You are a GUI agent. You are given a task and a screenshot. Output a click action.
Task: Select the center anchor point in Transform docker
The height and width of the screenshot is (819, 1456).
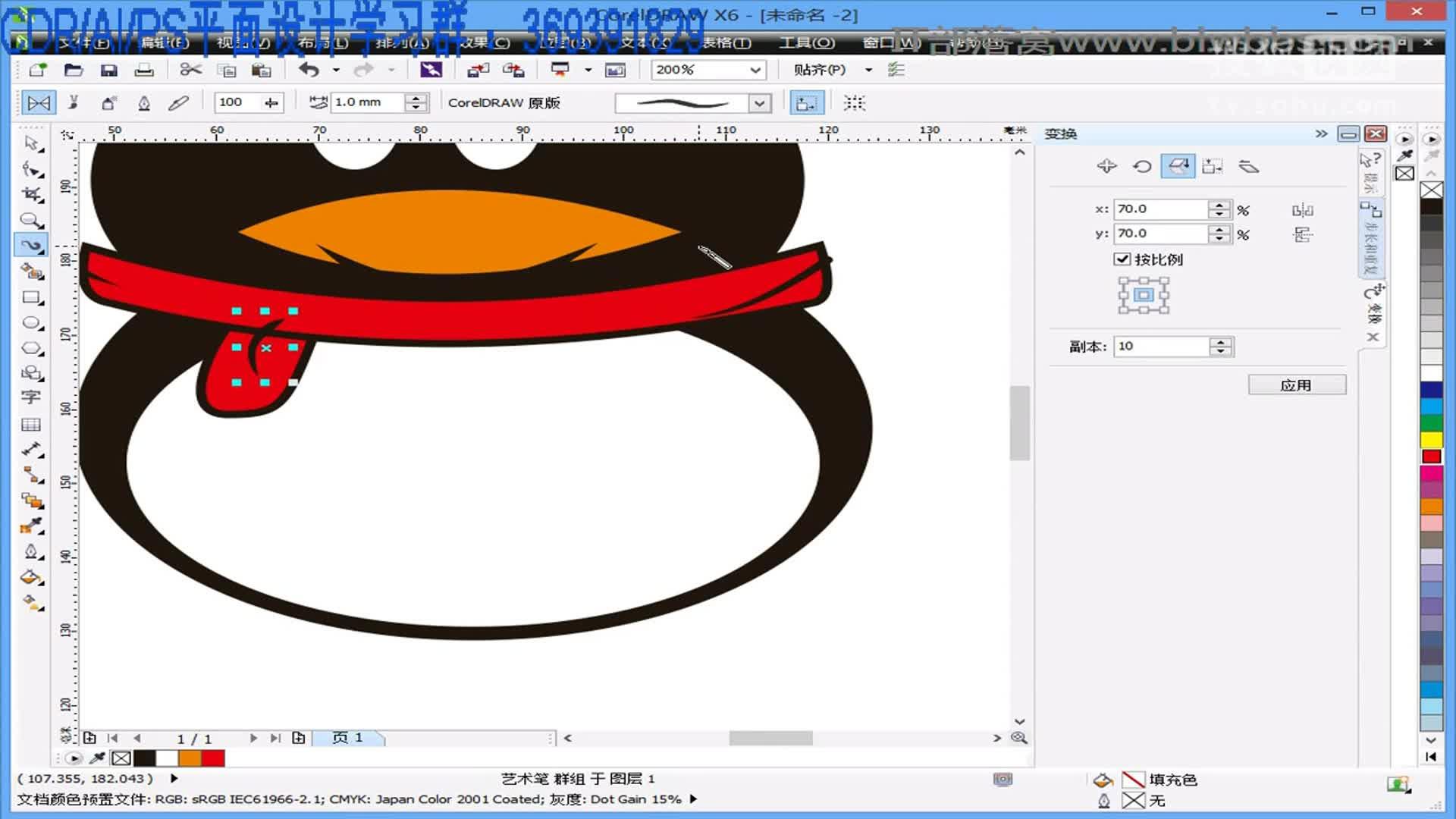(1143, 295)
